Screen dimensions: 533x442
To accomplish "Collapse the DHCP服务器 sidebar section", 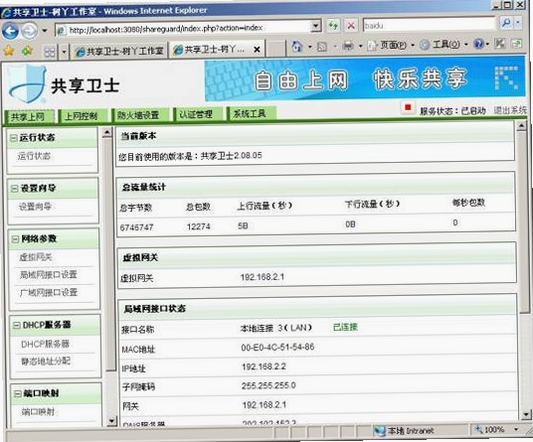I will tap(16, 325).
